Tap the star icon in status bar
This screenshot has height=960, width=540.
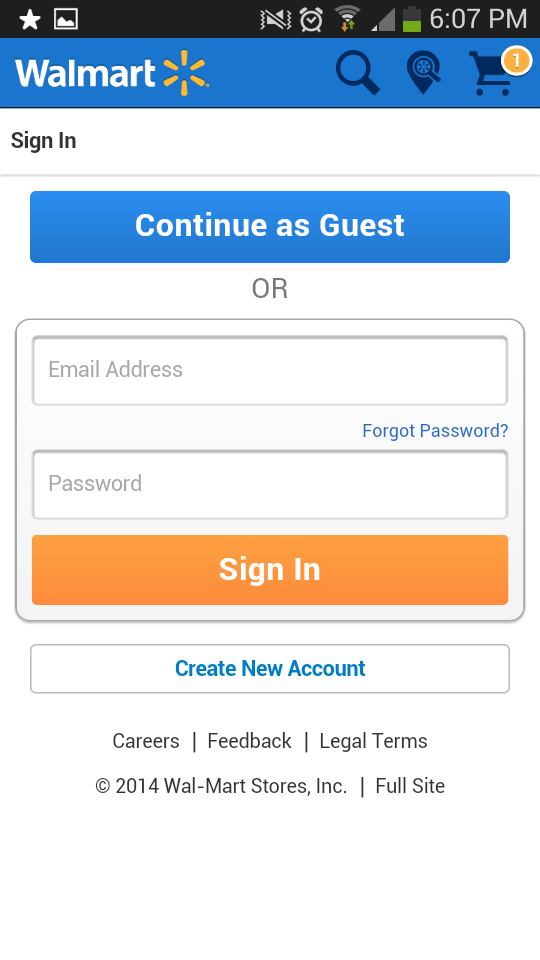(x=29, y=20)
